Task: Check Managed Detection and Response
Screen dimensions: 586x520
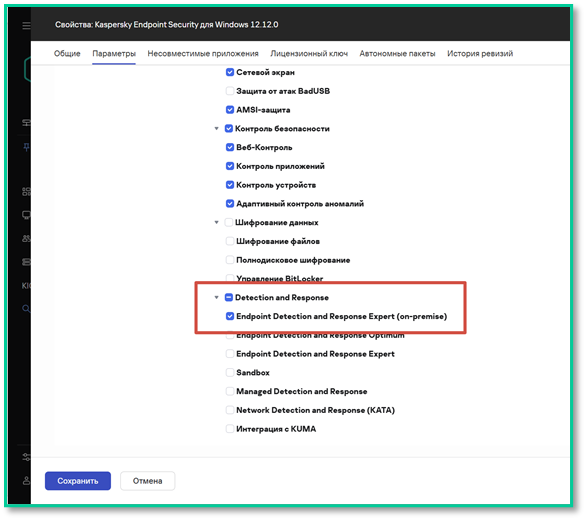Action: pyautogui.click(x=230, y=391)
